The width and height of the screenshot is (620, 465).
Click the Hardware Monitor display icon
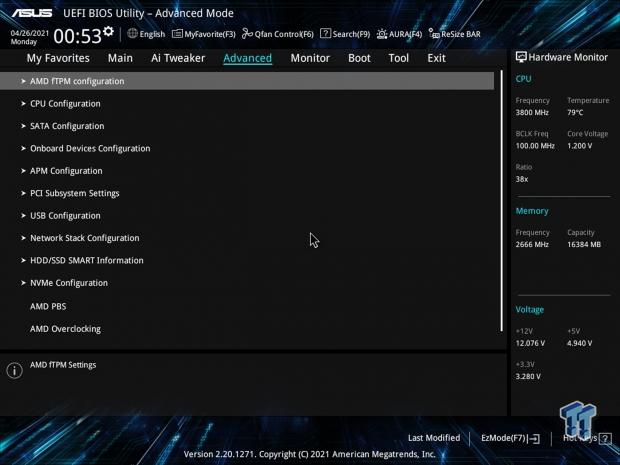(521, 57)
